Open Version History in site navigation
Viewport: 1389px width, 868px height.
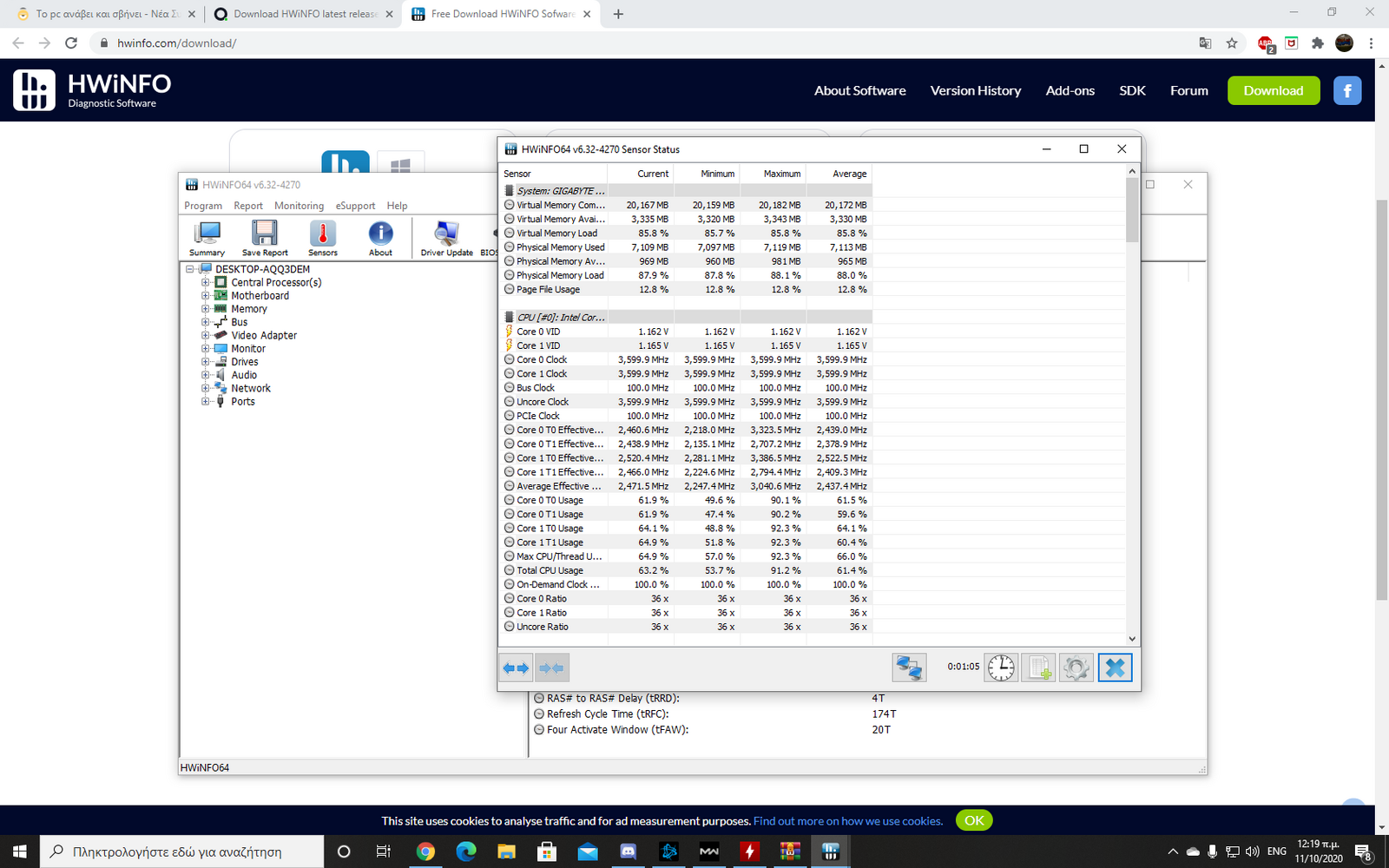coord(976,90)
